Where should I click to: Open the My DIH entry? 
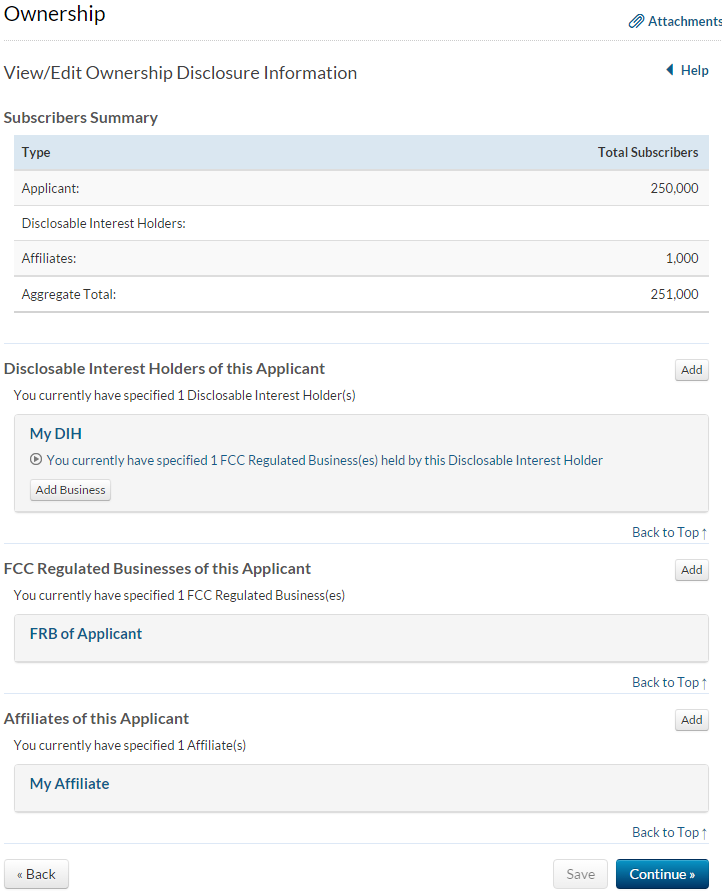coord(55,433)
